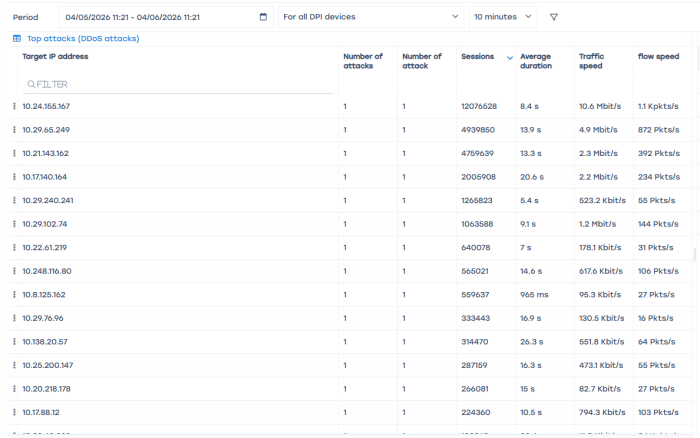
Task: Click flow speed 872 Pkts/s
Action: (658, 130)
